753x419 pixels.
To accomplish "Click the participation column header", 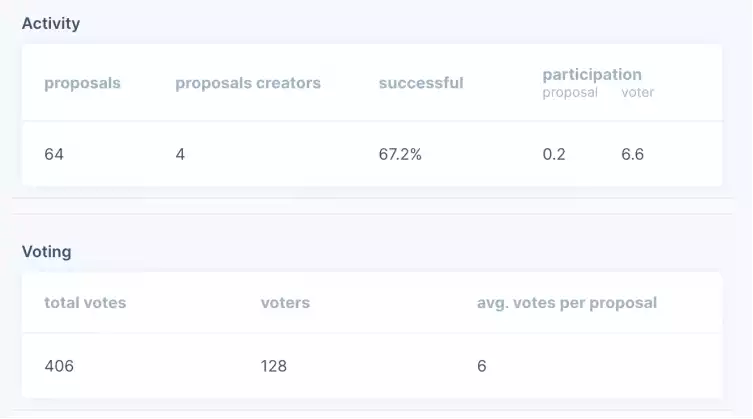I will pos(592,74).
